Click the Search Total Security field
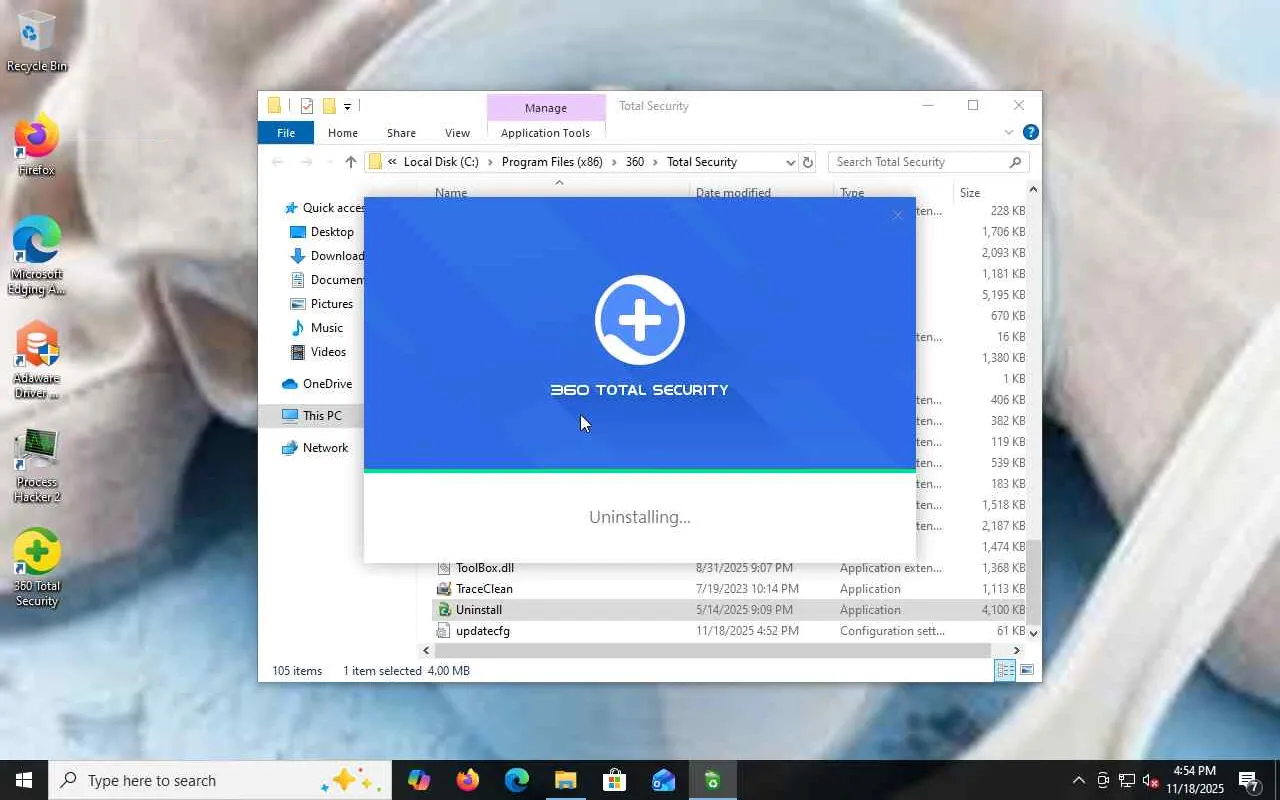Screen dimensions: 1280x800 (928, 162)
